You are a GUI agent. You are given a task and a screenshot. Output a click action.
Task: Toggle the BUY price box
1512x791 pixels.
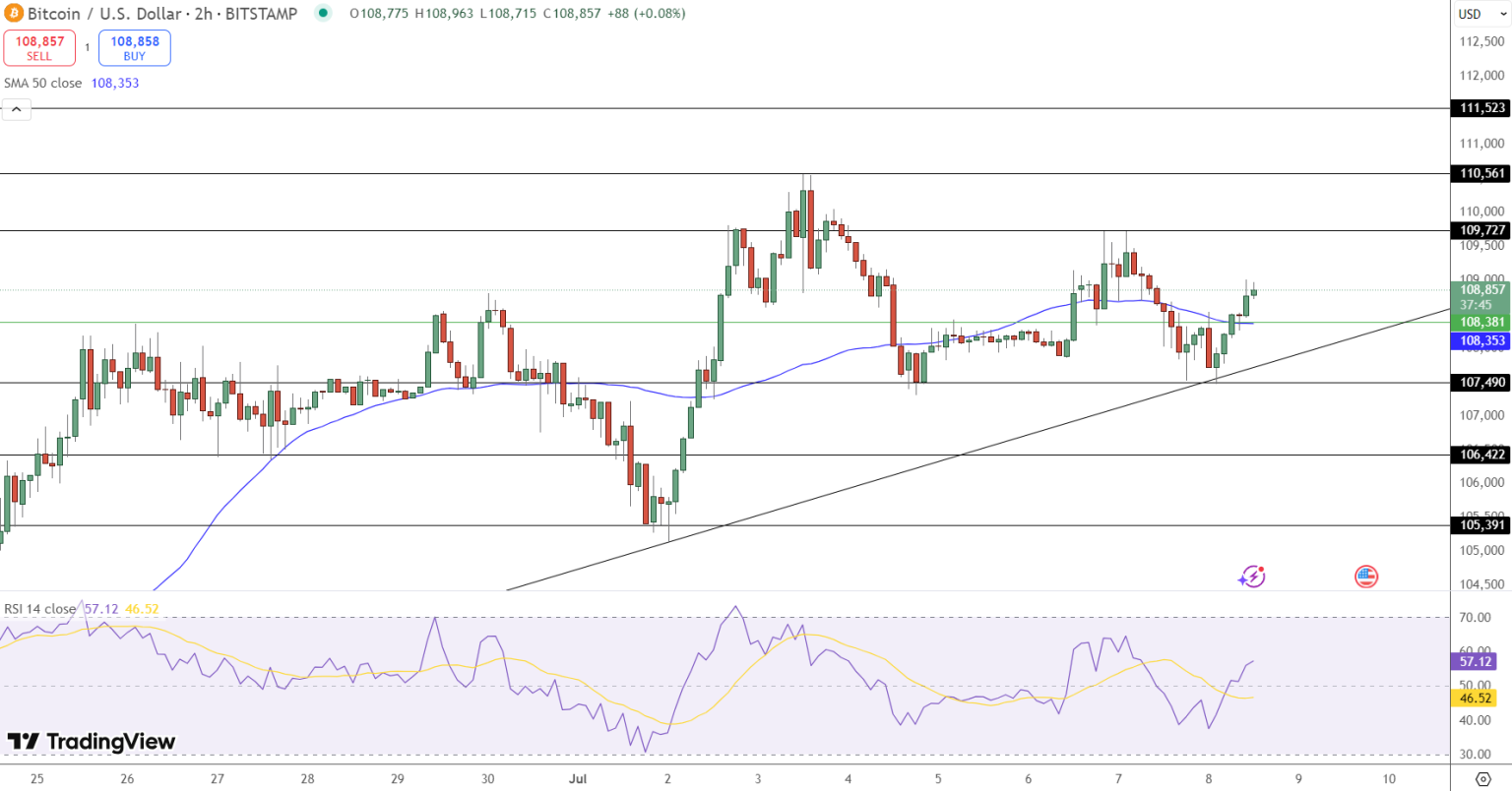click(x=134, y=45)
